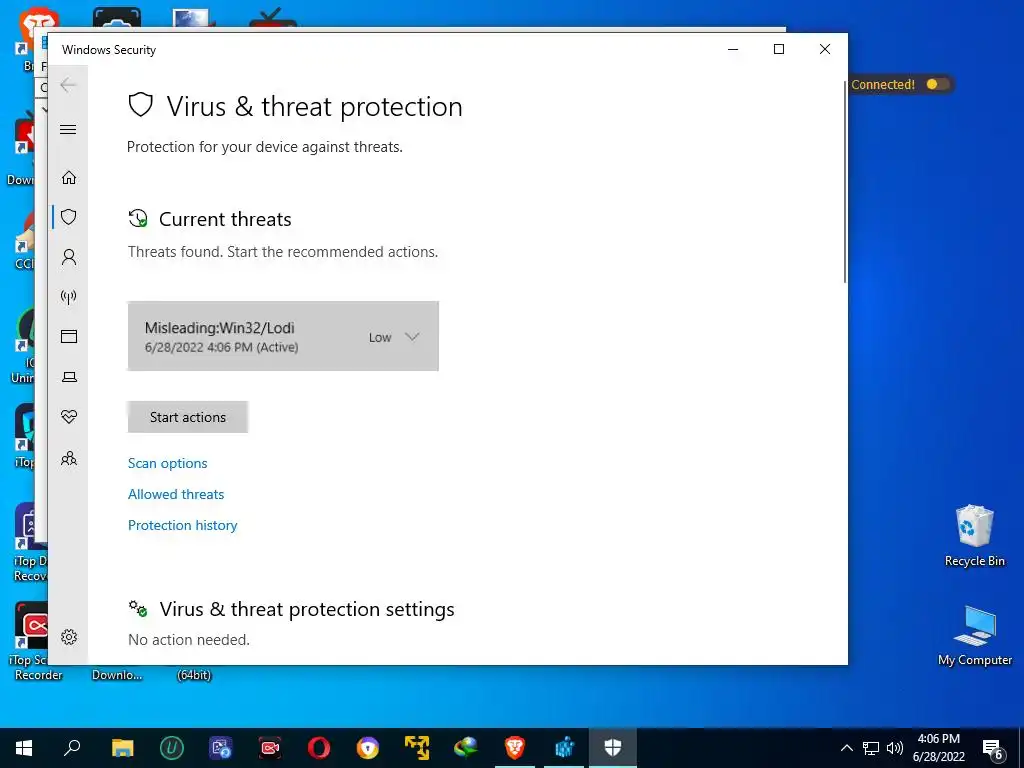1024x768 pixels.
Task: Open Device performance & health heart icon
Action: [69, 417]
